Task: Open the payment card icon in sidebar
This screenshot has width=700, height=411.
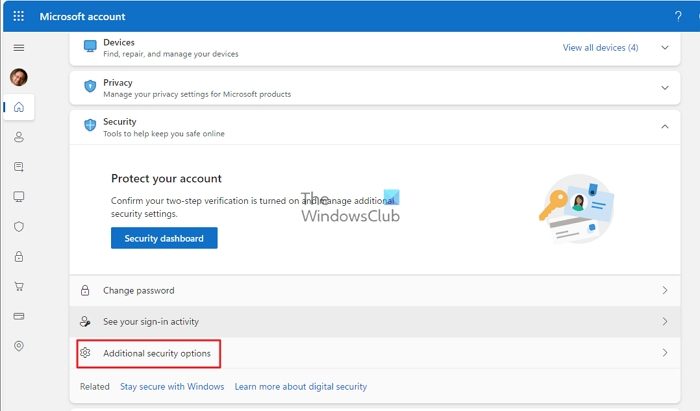Action: point(19,316)
